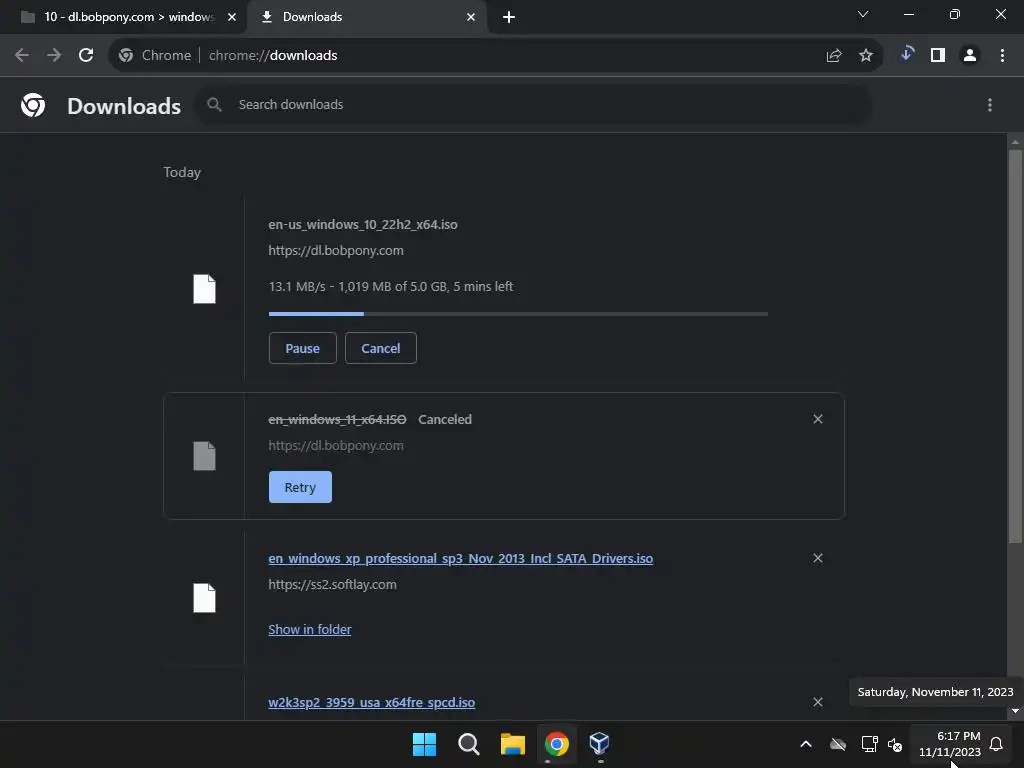Image resolution: width=1024 pixels, height=768 pixels.
Task: Click the muted volume tray icon
Action: pyautogui.click(x=895, y=744)
